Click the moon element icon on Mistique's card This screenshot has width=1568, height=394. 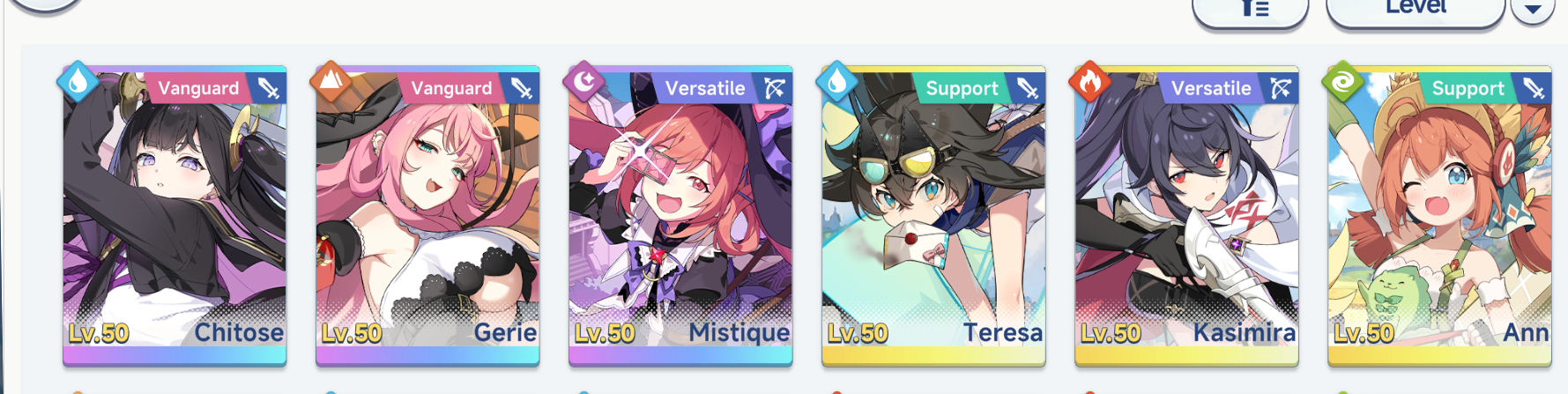[x=584, y=82]
